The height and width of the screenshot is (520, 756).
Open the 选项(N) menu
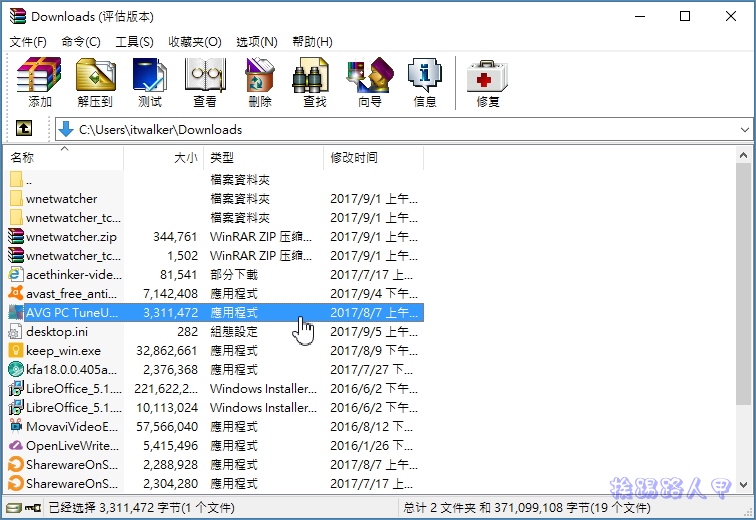(256, 42)
